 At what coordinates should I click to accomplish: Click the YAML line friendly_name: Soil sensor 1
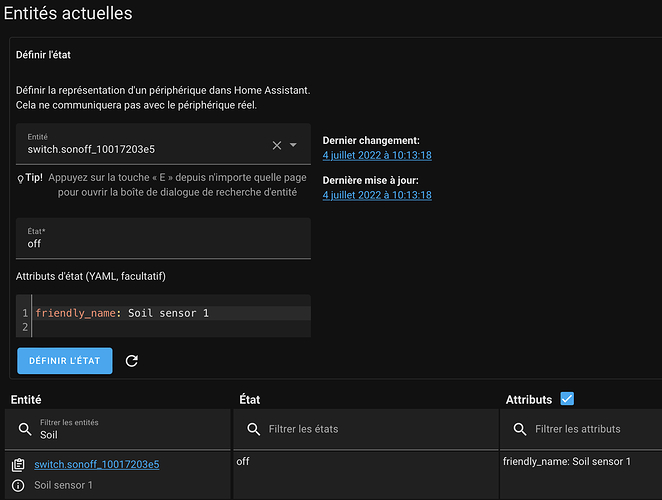(122, 313)
